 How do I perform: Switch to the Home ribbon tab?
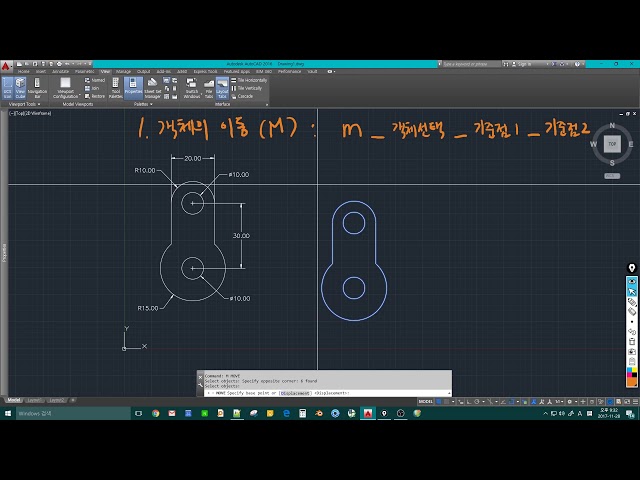click(23, 71)
